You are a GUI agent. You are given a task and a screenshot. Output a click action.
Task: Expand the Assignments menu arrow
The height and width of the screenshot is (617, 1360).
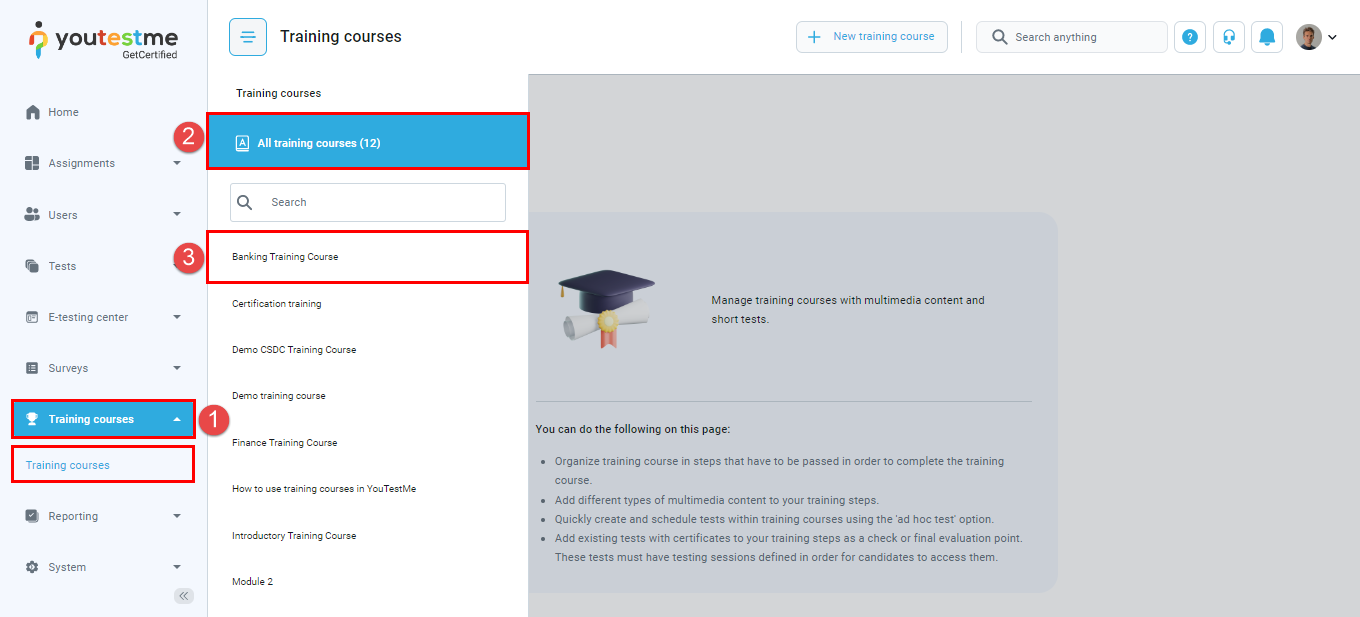177,163
